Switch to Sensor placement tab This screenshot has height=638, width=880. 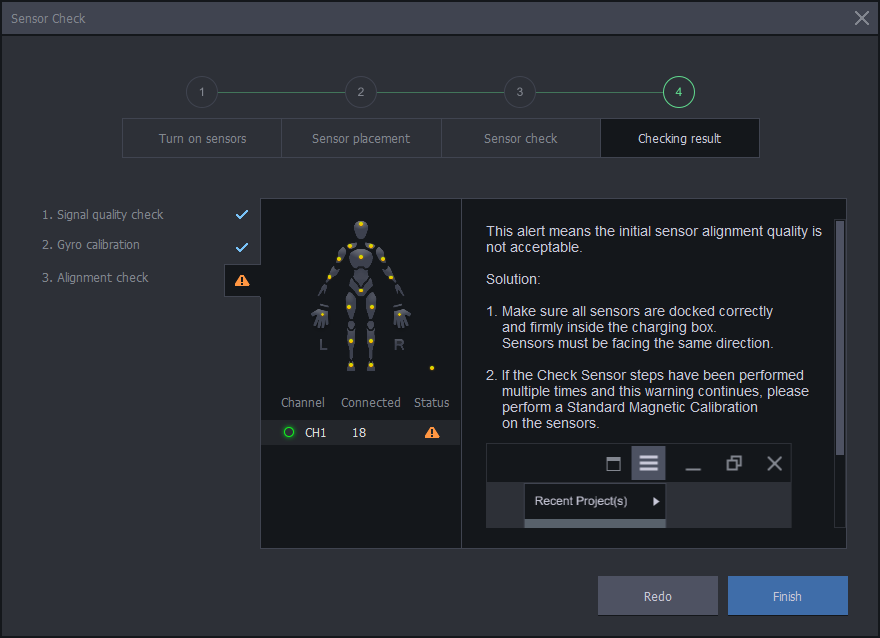361,138
